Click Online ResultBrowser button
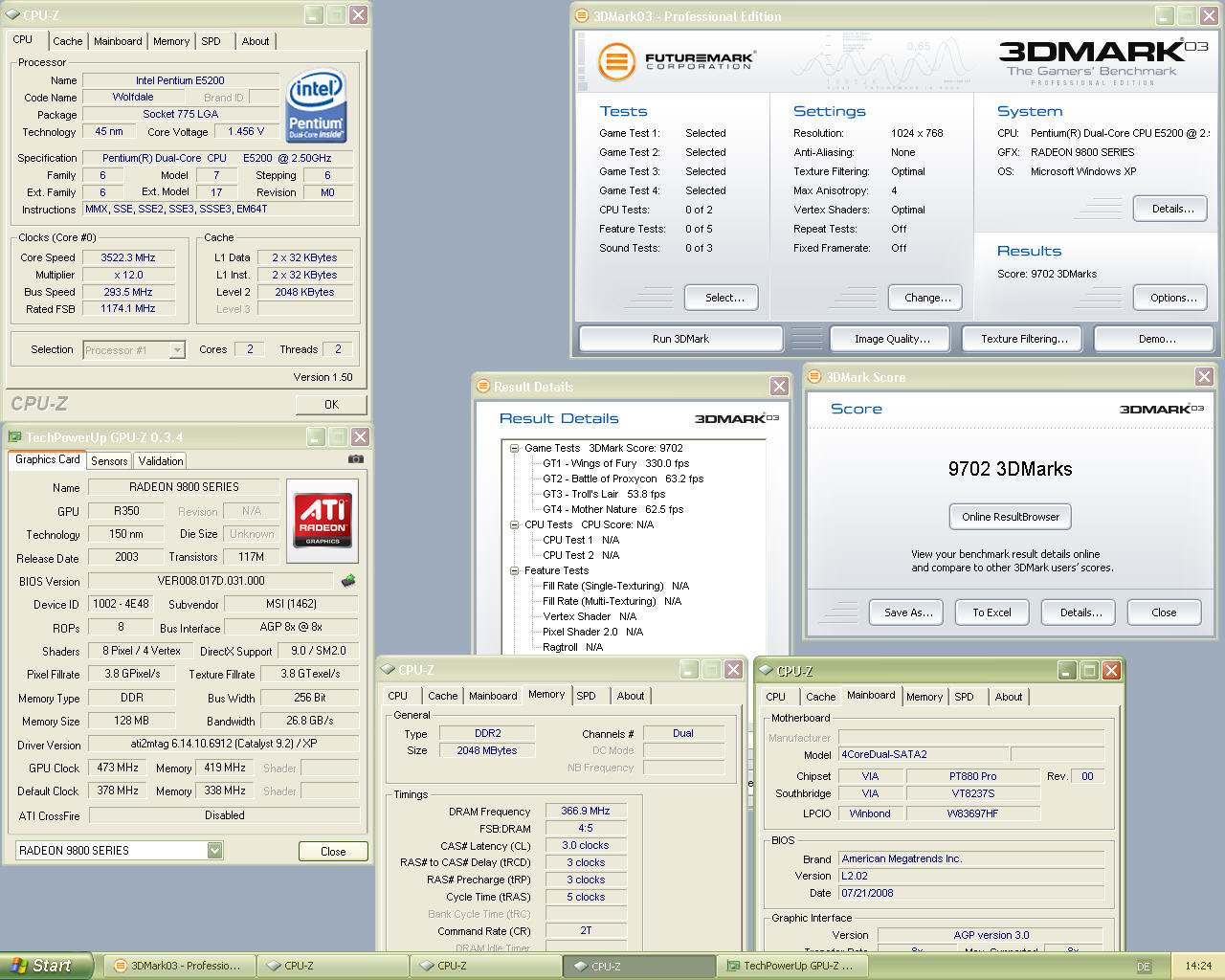 click(x=1011, y=517)
